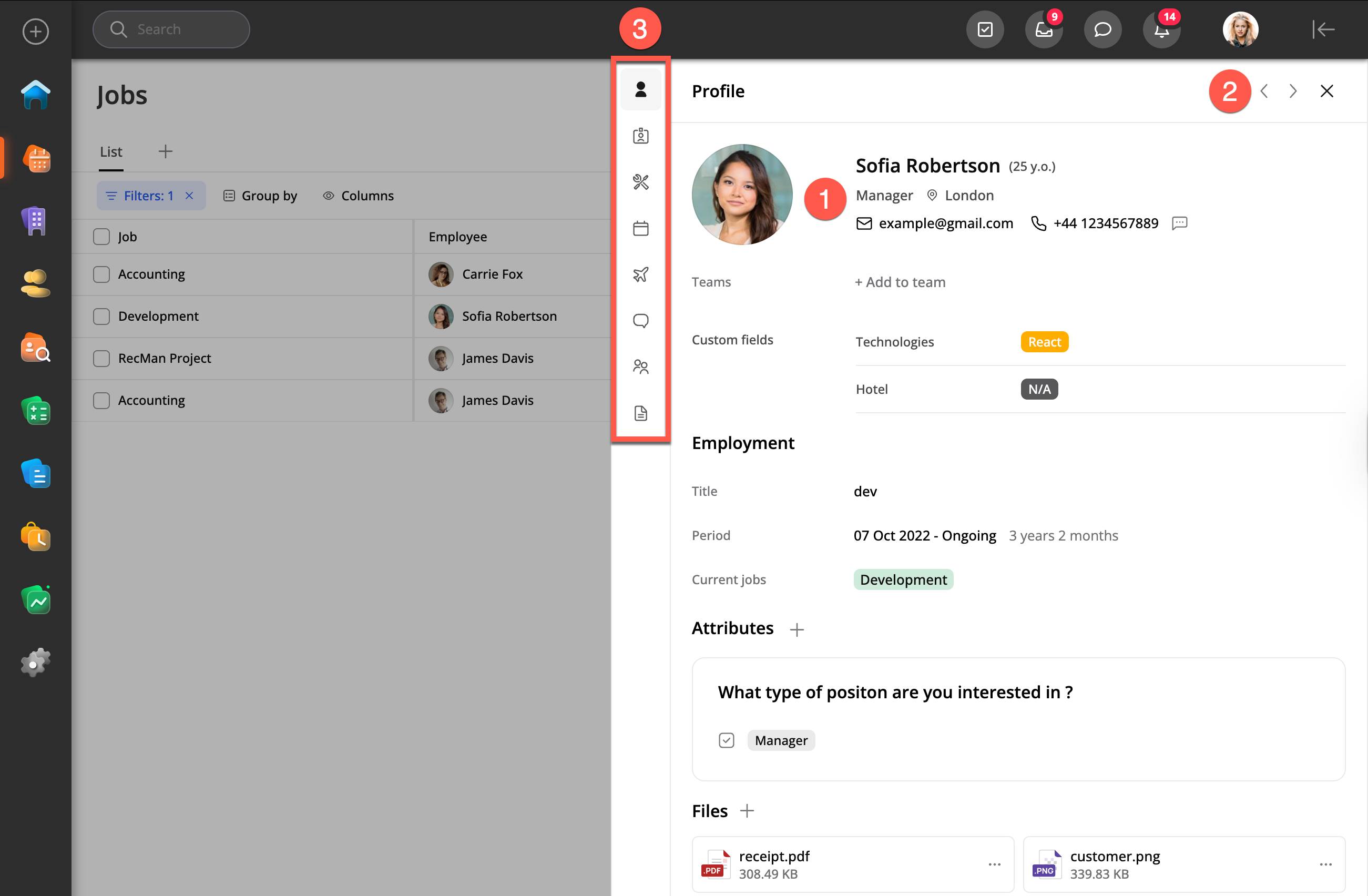Open options menu for receipt.pdf file
This screenshot has width=1368, height=896.
click(994, 864)
